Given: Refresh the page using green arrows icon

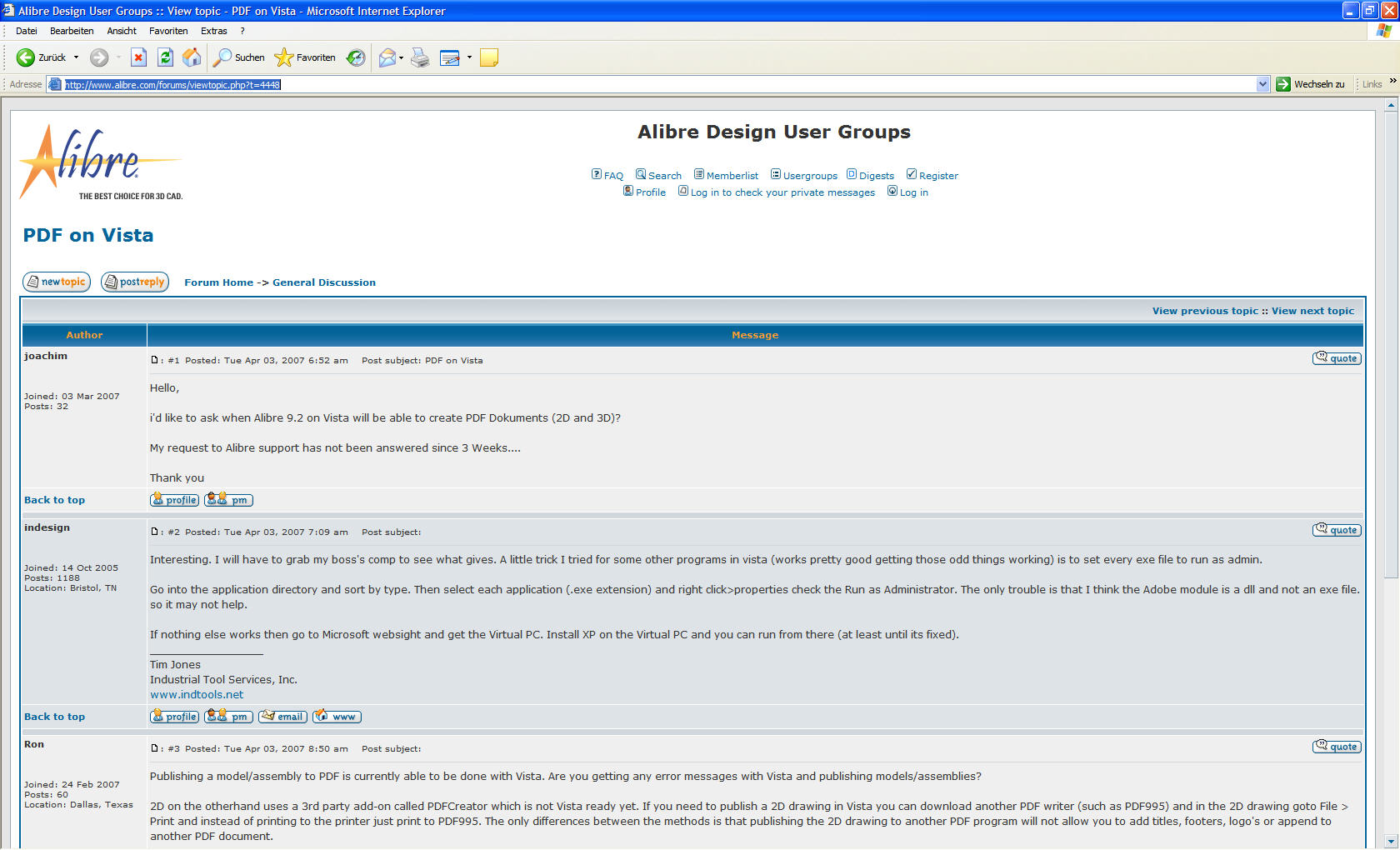Looking at the screenshot, I should click(165, 57).
